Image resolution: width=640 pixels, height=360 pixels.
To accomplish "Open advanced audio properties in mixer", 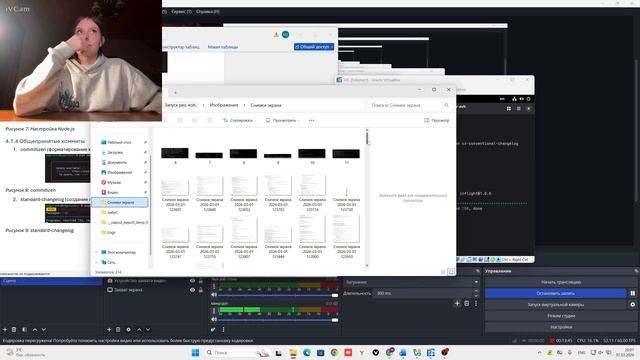I will [213, 329].
